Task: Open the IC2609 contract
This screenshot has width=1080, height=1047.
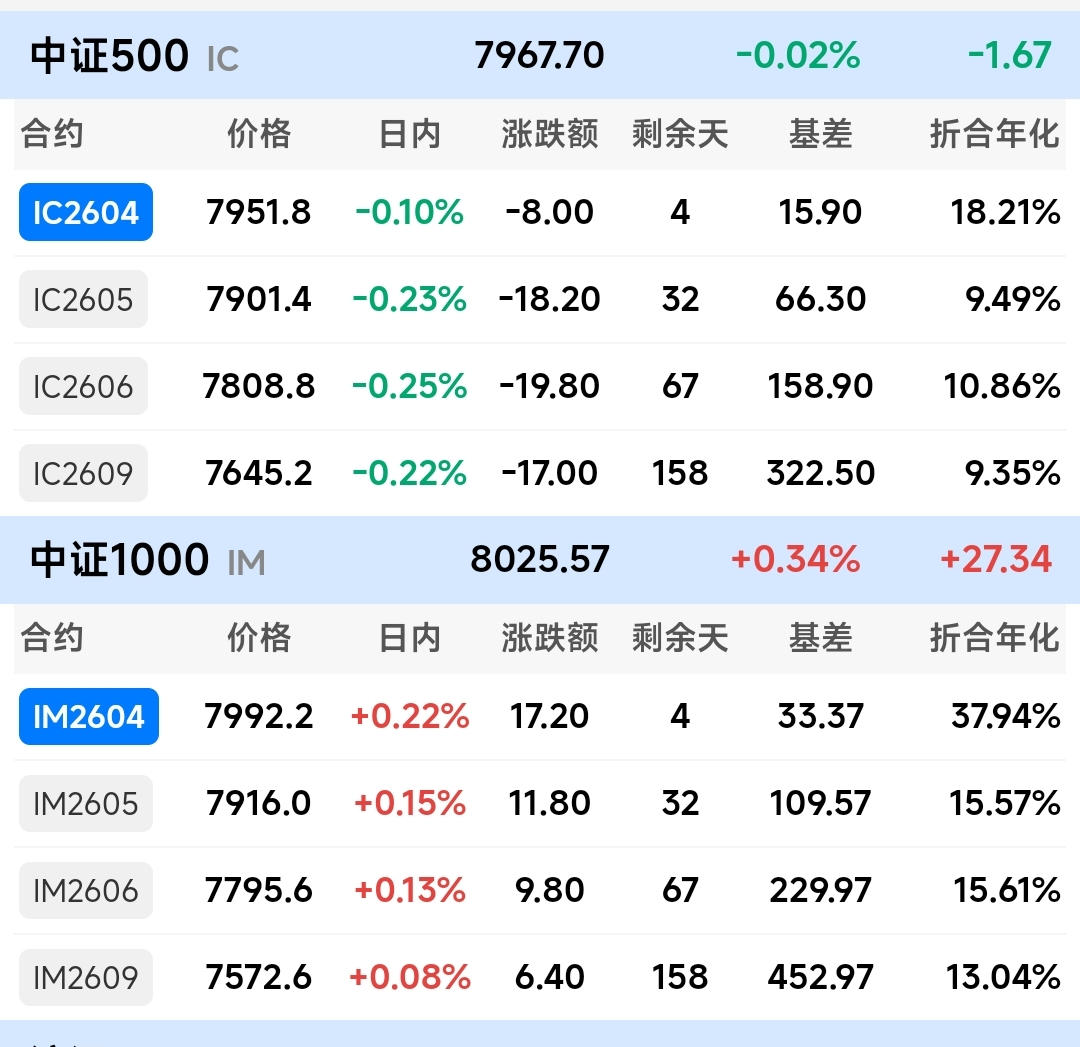Action: click(x=83, y=473)
